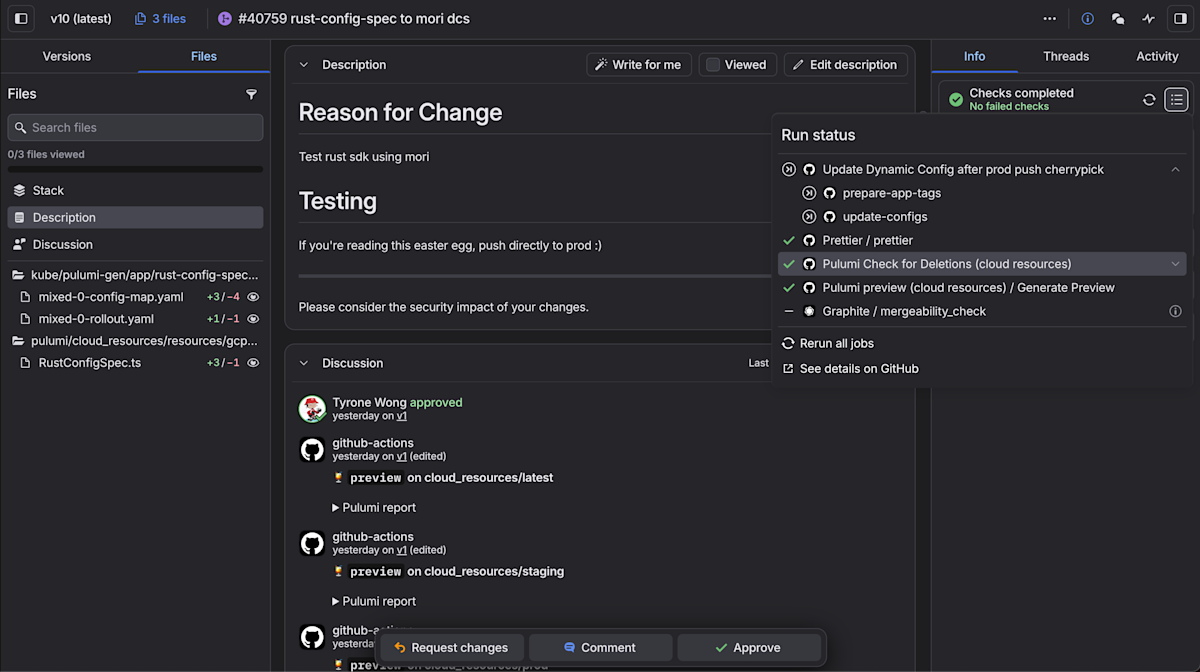Collapse the Description section chevron
This screenshot has height=672, width=1200.
[x=304, y=65]
